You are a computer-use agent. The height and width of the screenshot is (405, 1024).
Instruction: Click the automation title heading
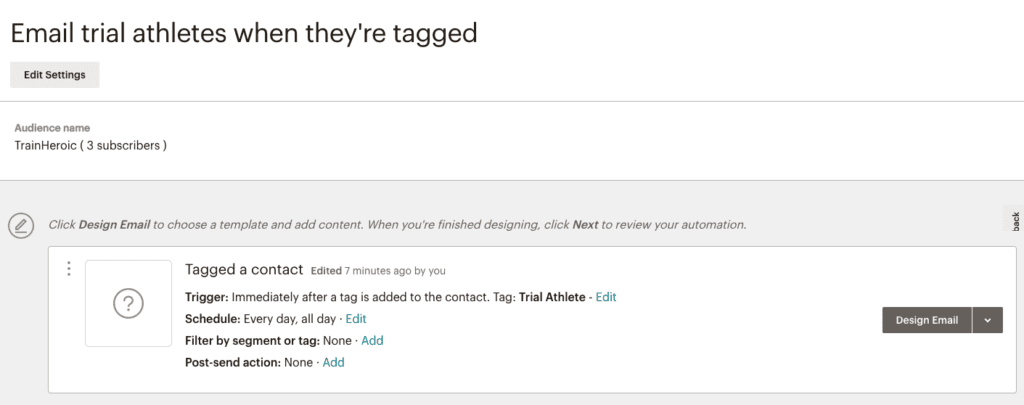(244, 33)
